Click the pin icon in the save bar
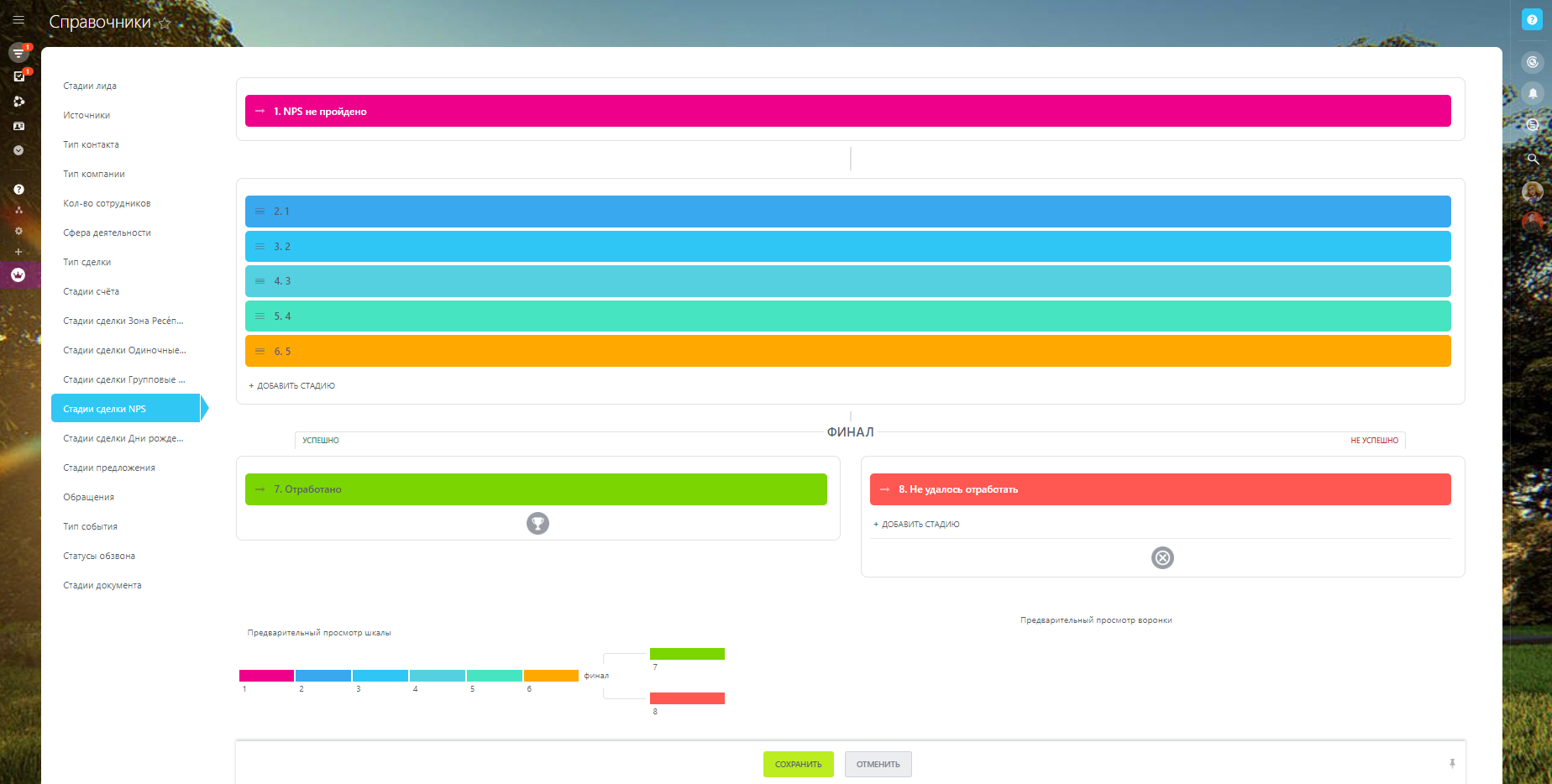Viewport: 1552px width, 784px height. pos(1452,764)
